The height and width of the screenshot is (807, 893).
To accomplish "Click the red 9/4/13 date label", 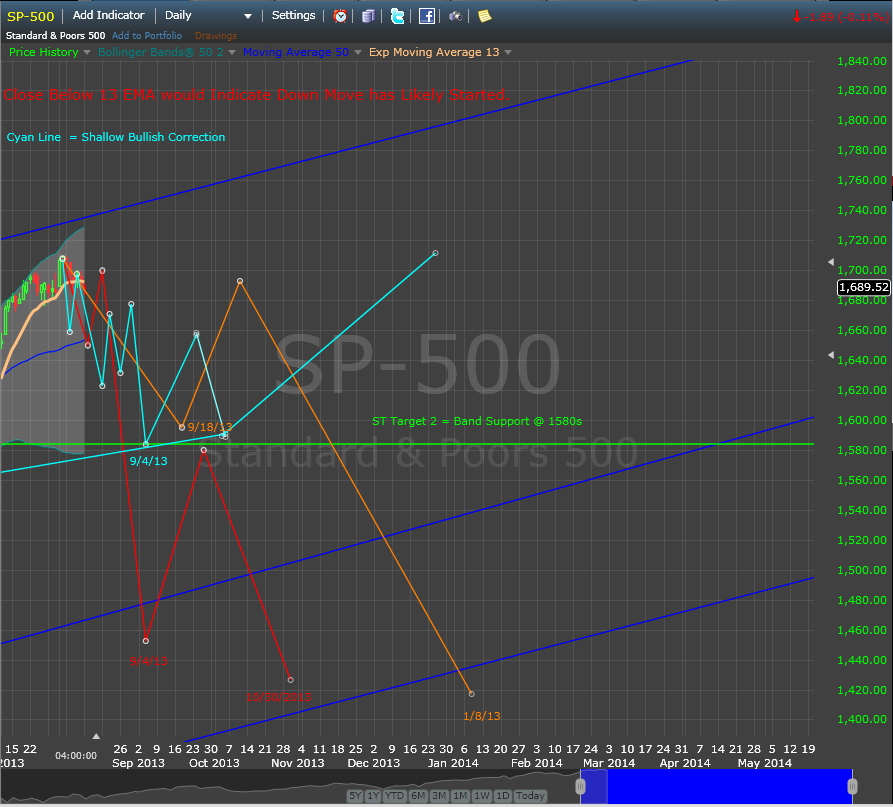I will tap(149, 661).
